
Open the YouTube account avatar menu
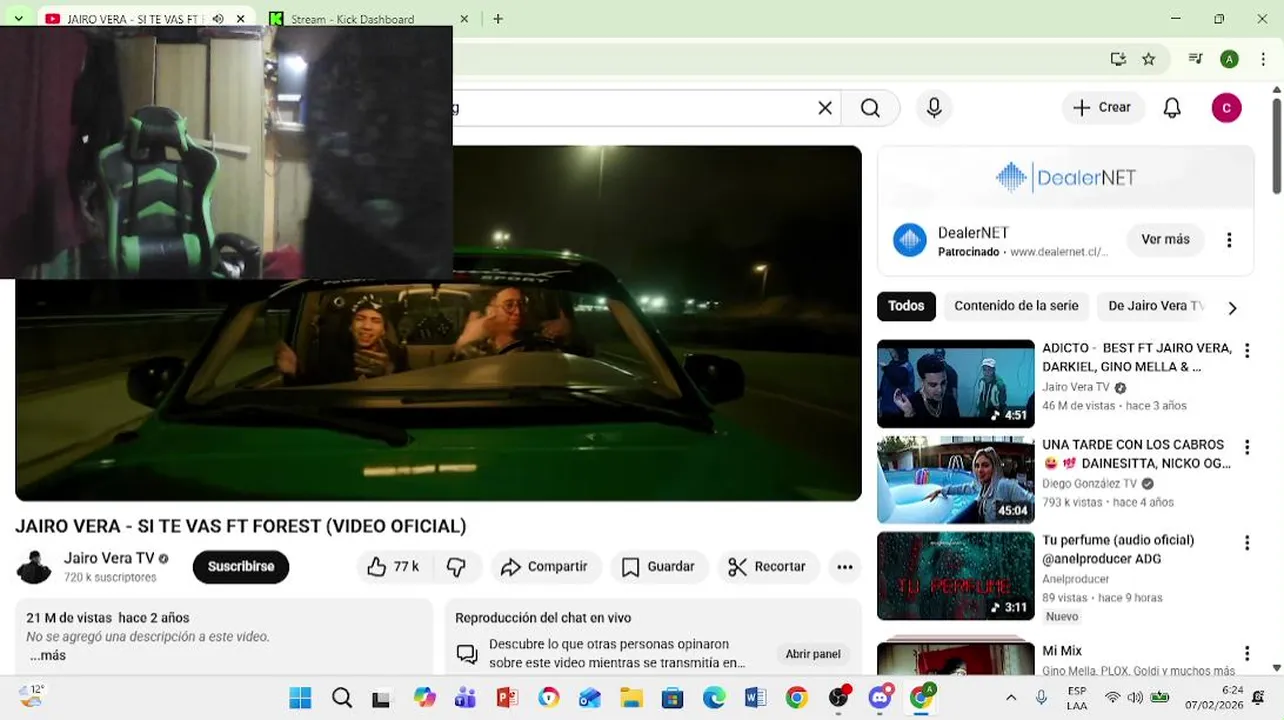pos(1226,108)
